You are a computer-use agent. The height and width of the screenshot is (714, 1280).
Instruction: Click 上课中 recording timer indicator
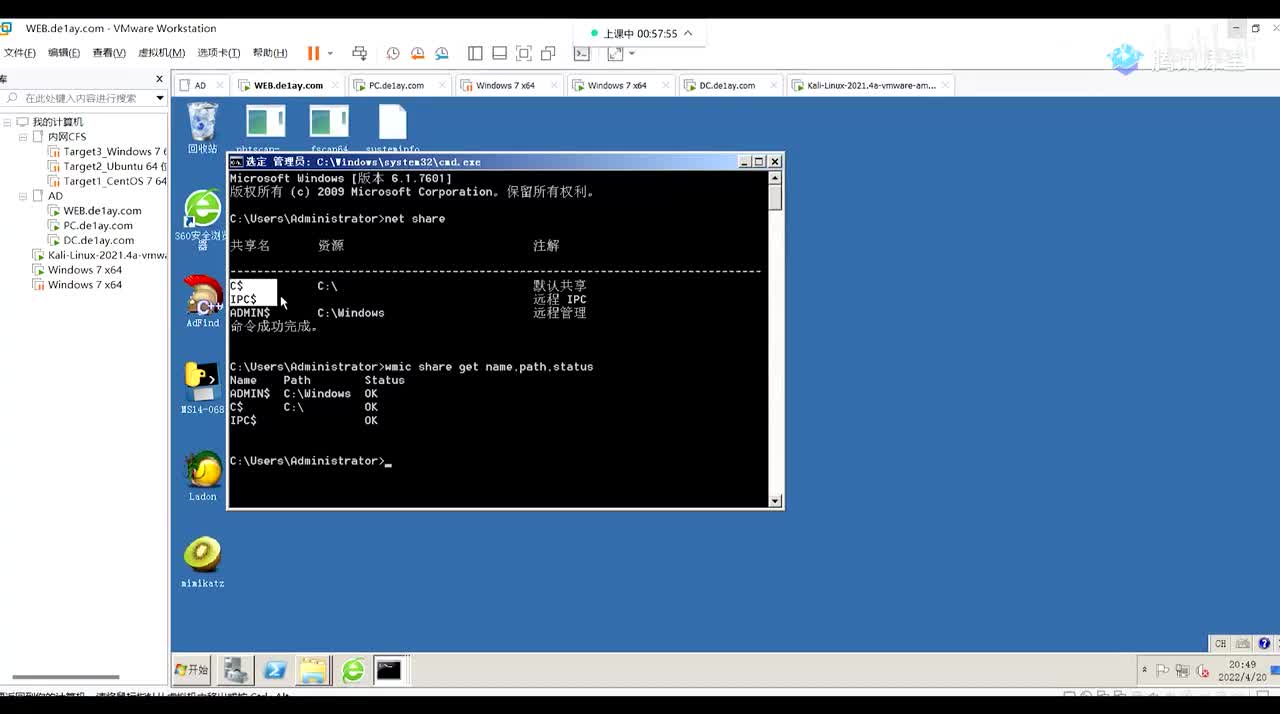pyautogui.click(x=640, y=34)
